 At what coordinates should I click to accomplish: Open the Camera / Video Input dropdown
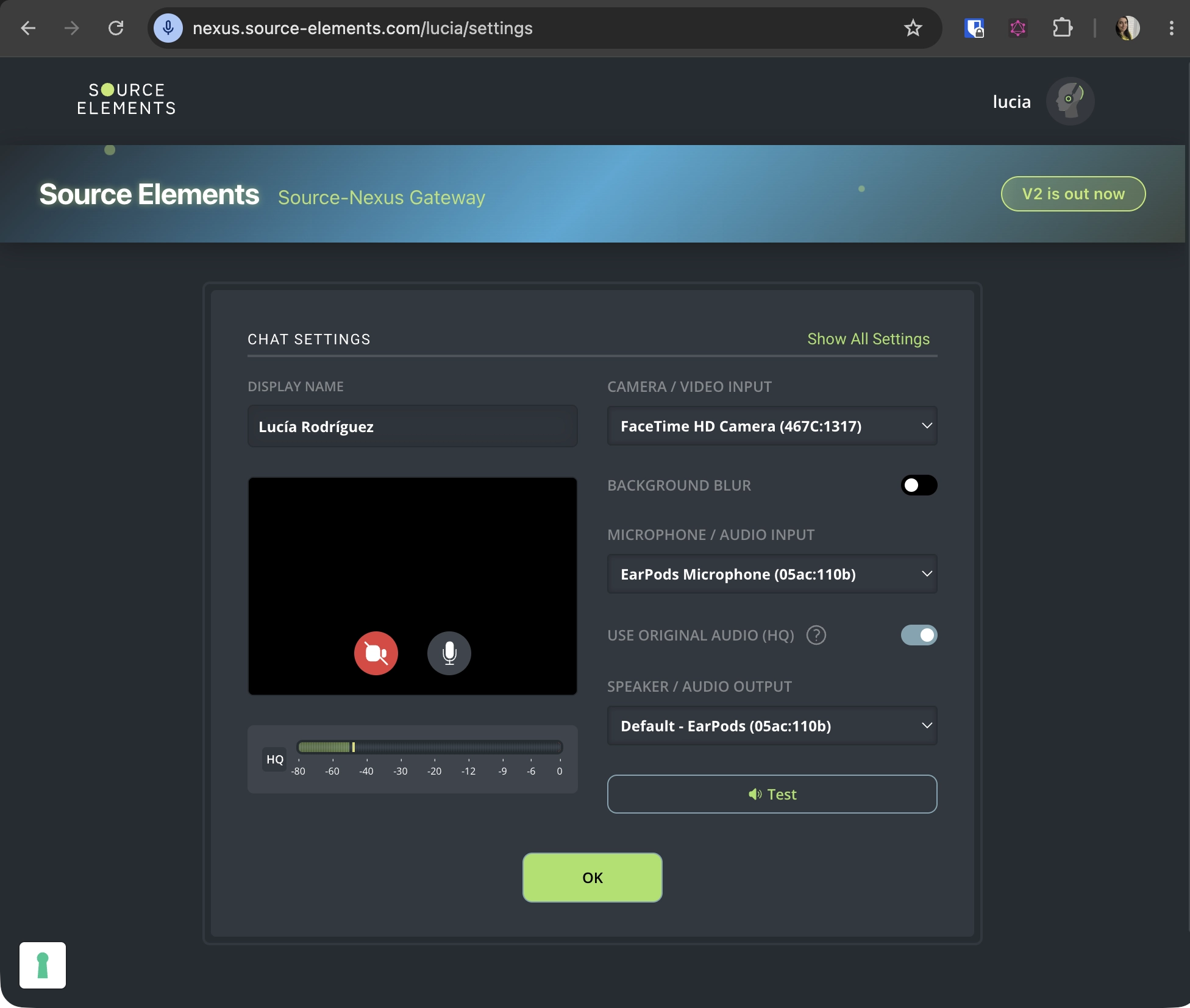(x=772, y=426)
